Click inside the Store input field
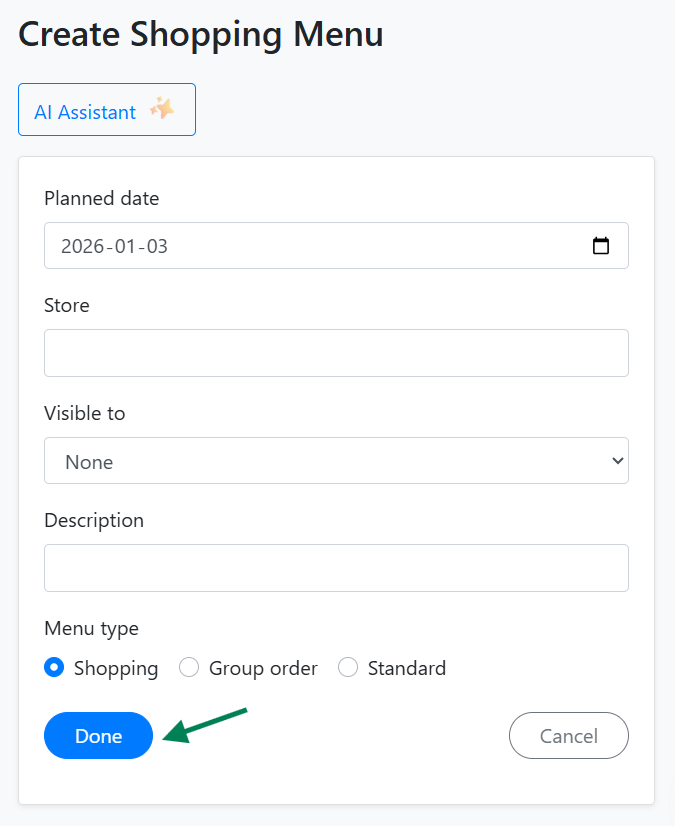 tap(336, 352)
